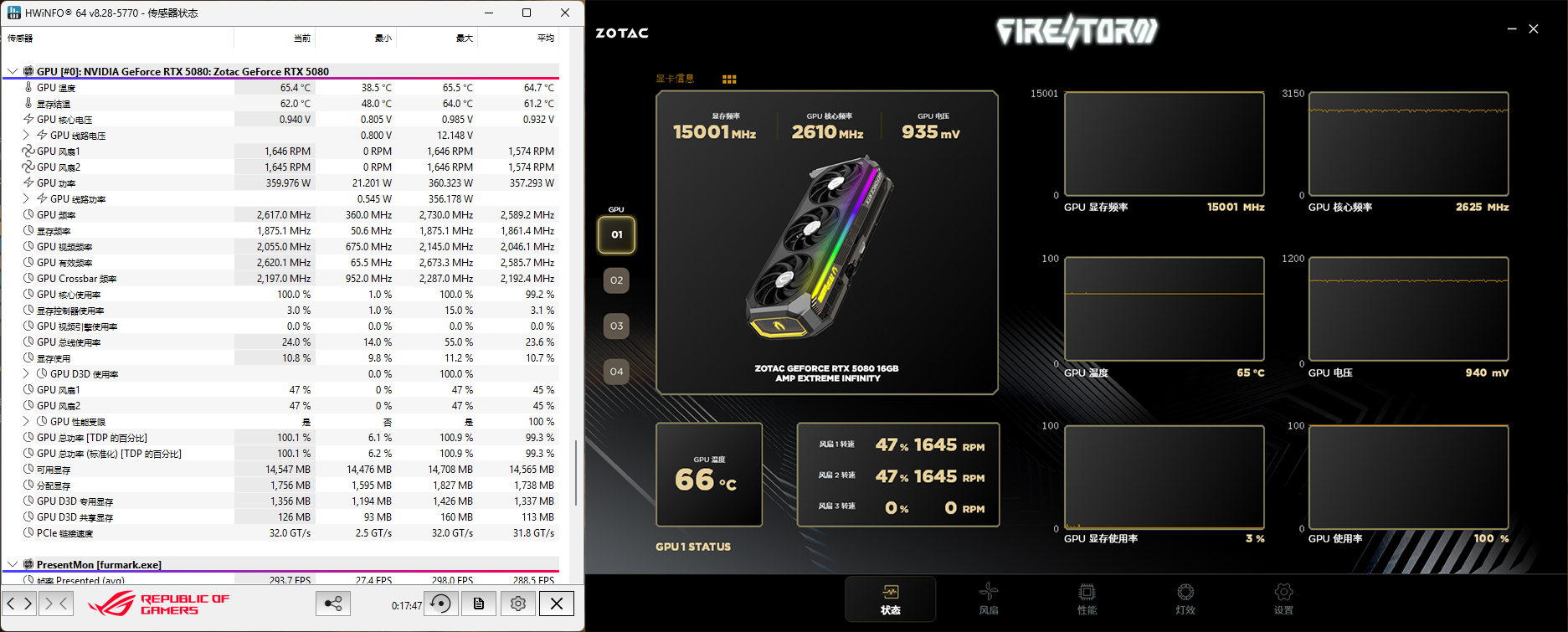1568x632 pixels.
Task: Switch to the 状态 tab in FireStorm
Action: [x=890, y=599]
